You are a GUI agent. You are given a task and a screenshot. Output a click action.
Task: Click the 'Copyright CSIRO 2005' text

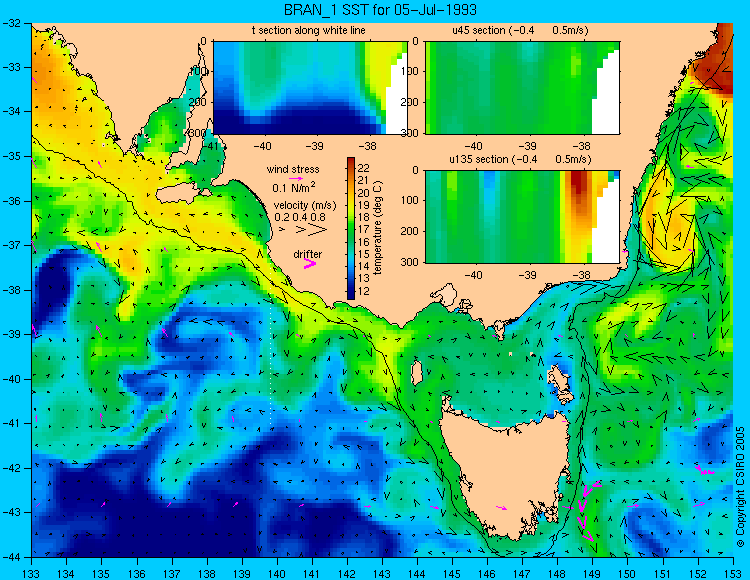coord(740,487)
